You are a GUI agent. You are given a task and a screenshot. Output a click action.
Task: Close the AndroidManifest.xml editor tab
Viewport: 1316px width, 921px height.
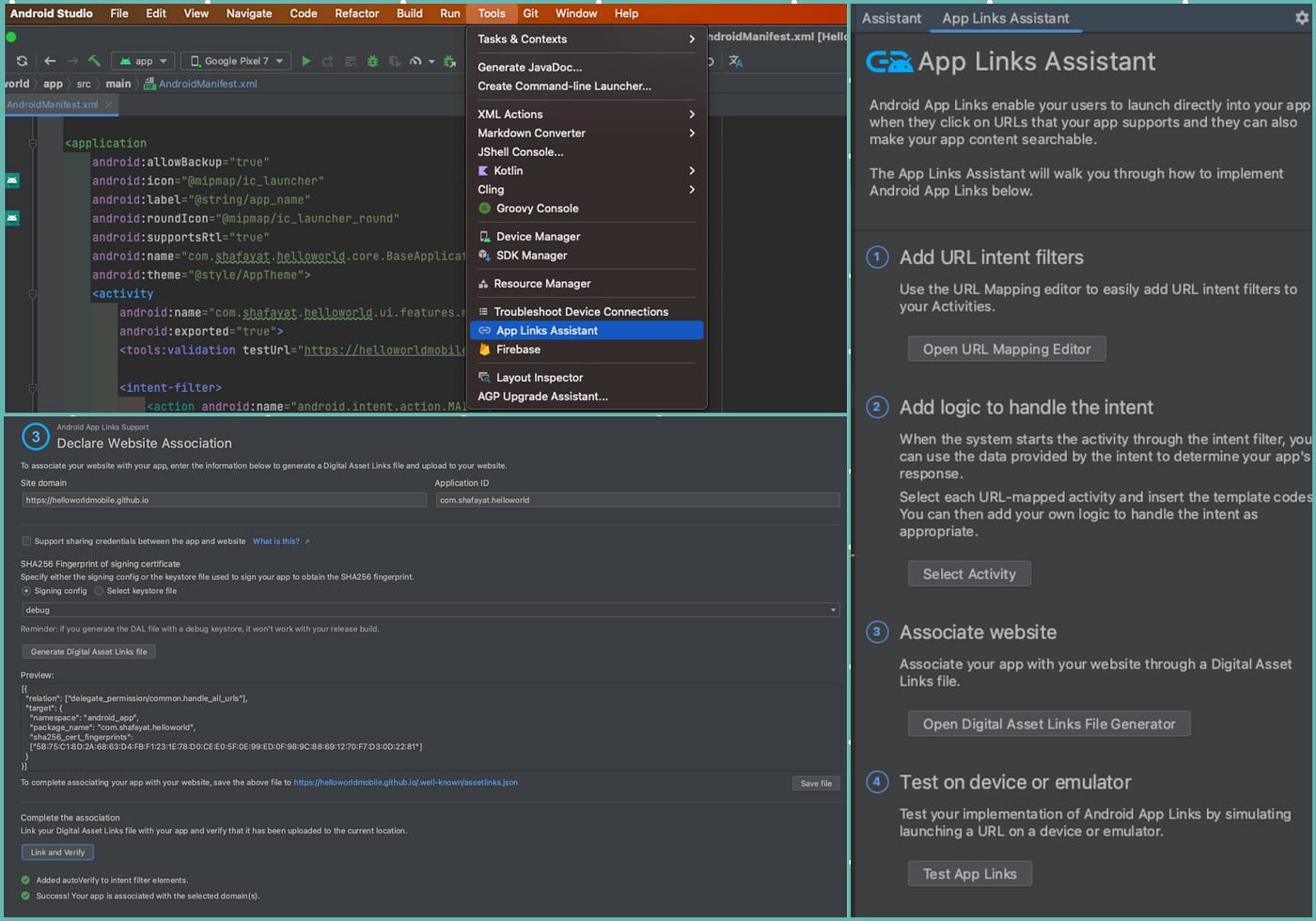coord(108,104)
